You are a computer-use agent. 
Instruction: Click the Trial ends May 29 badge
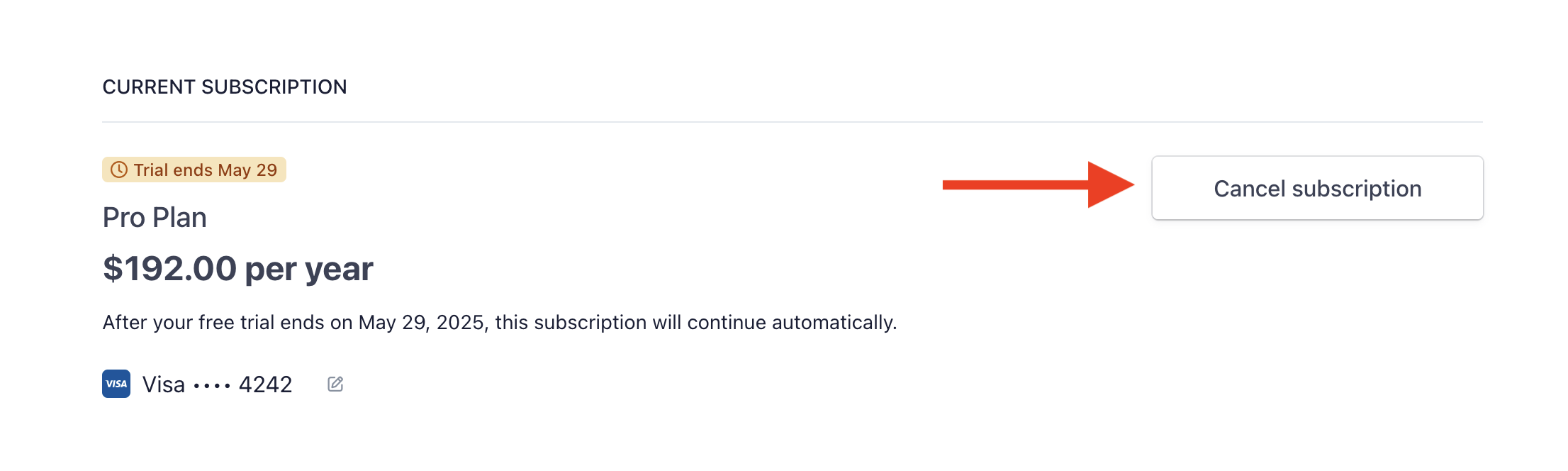tap(194, 170)
